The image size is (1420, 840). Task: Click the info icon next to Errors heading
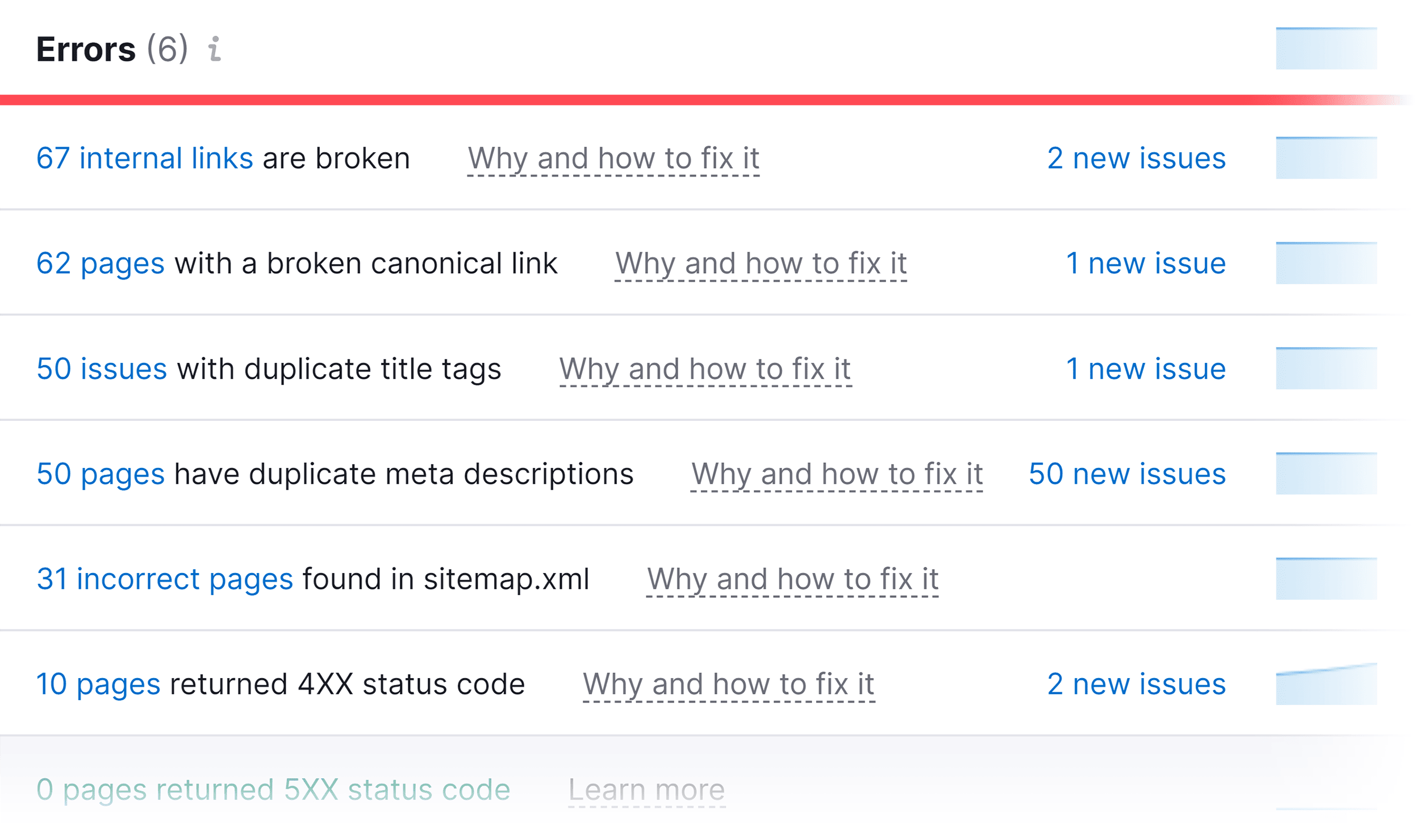(x=215, y=51)
